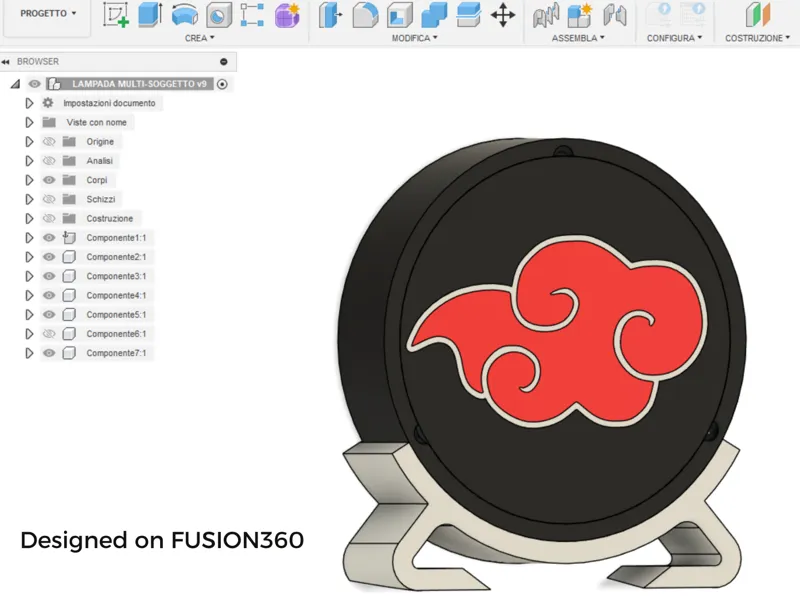Viewport: 800px width, 600px height.
Task: Hide Componente4:1 with eye icon
Action: click(x=48, y=295)
